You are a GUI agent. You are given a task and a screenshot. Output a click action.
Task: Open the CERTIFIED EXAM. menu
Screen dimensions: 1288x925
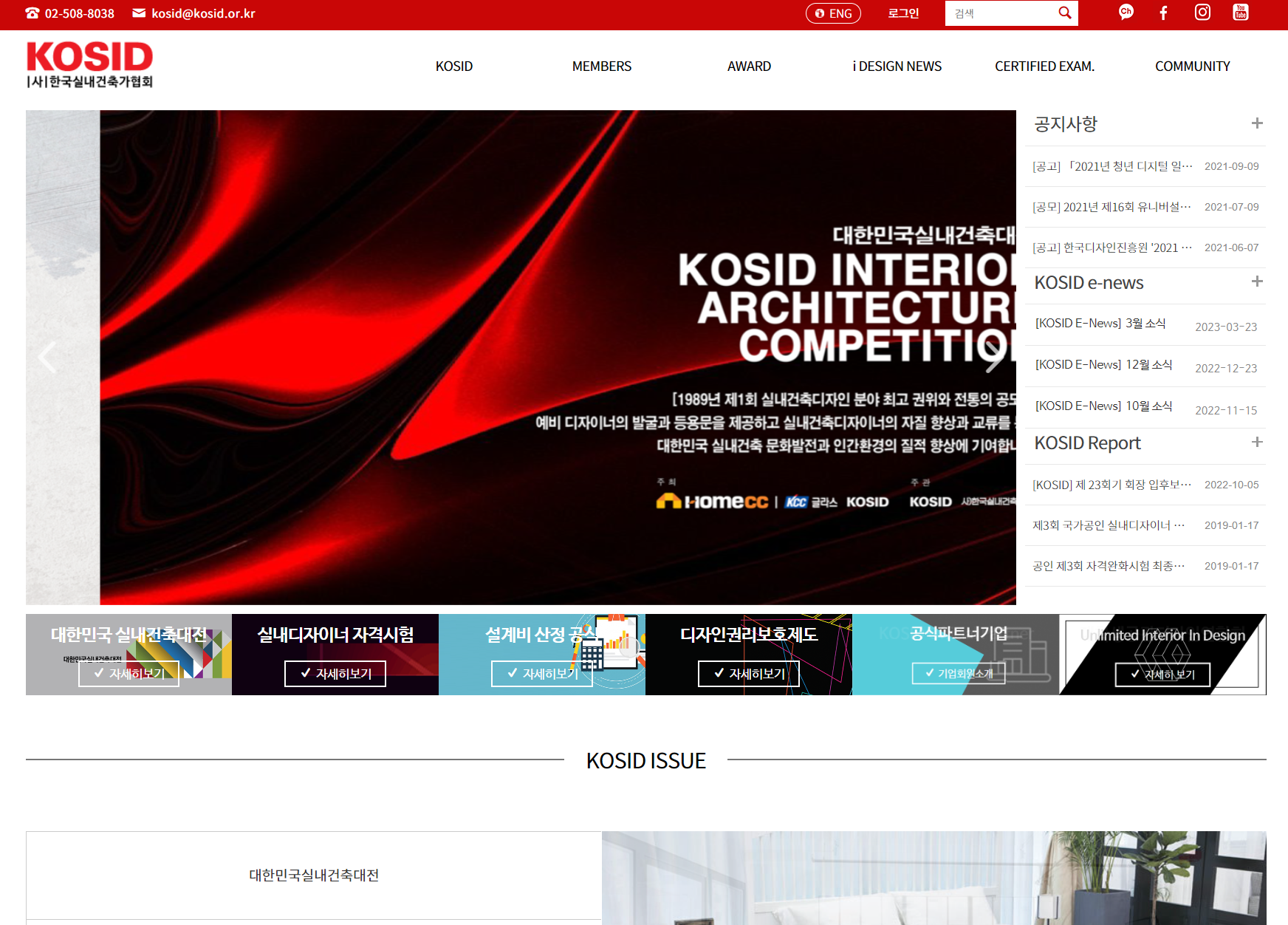[x=1045, y=66]
